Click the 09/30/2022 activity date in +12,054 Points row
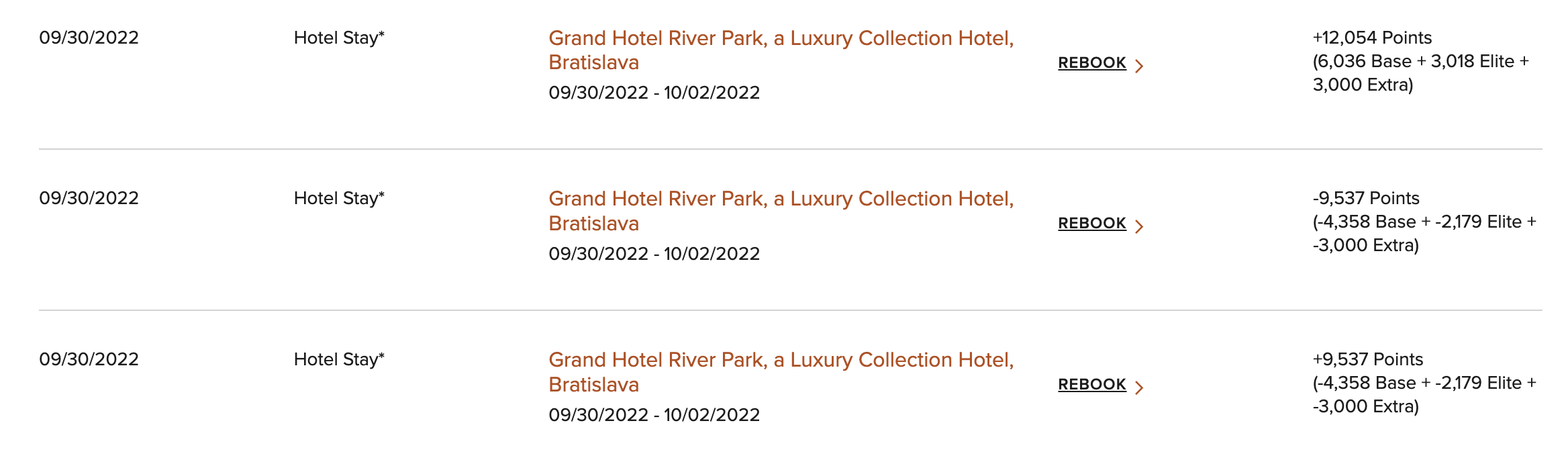Viewport: 1568px width, 462px height. click(89, 38)
